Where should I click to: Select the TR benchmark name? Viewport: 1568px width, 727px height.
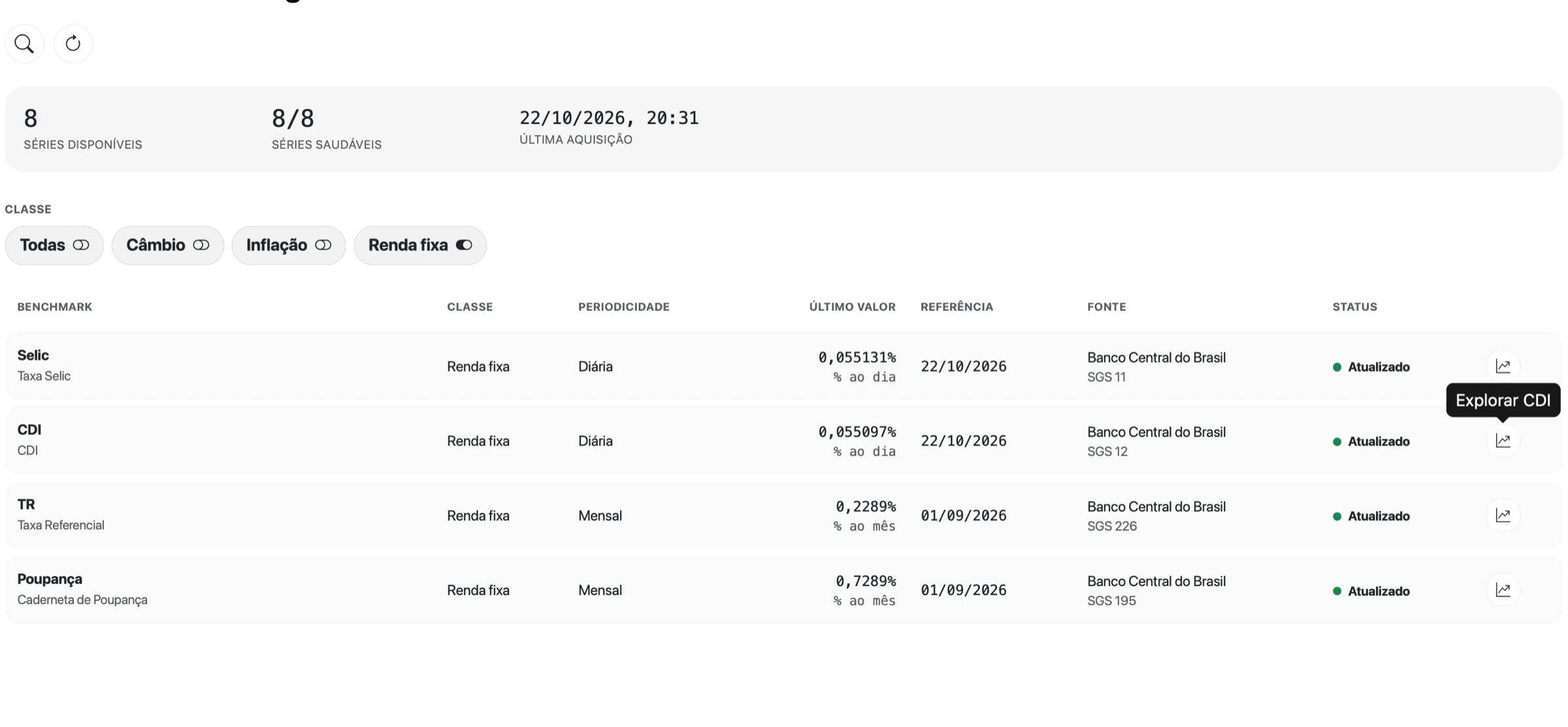(x=26, y=504)
